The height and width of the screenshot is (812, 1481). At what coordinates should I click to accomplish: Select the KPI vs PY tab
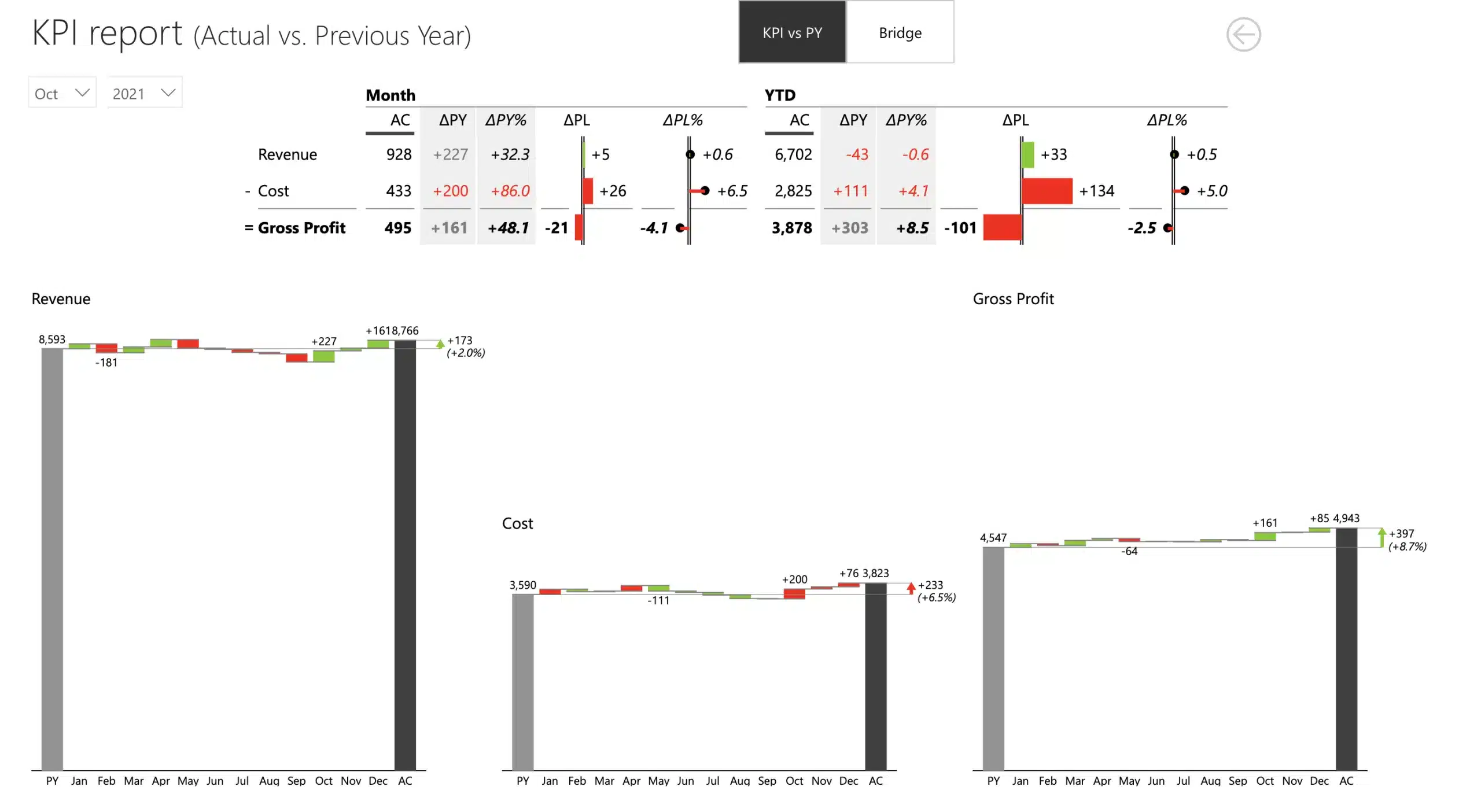[x=791, y=33]
